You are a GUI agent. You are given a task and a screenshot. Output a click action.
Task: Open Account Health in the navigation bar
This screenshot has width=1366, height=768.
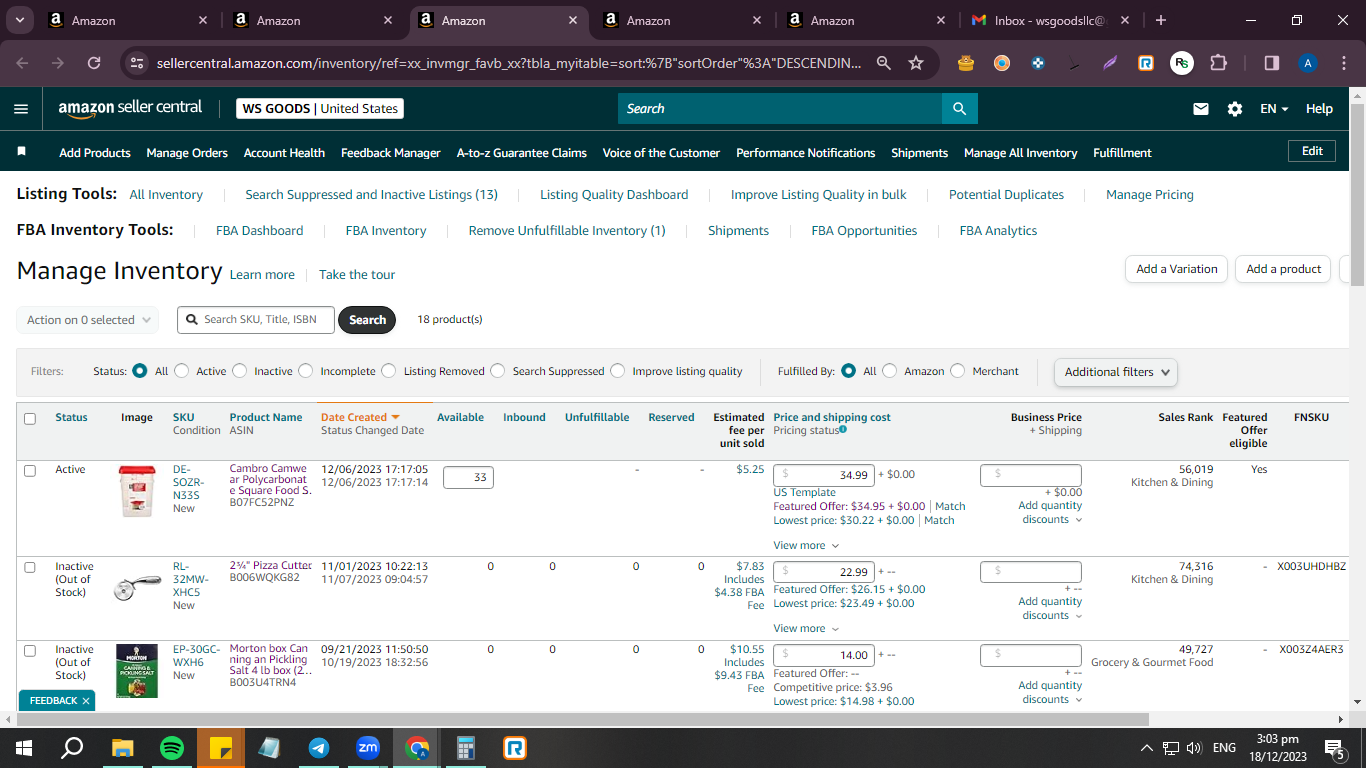(284, 153)
